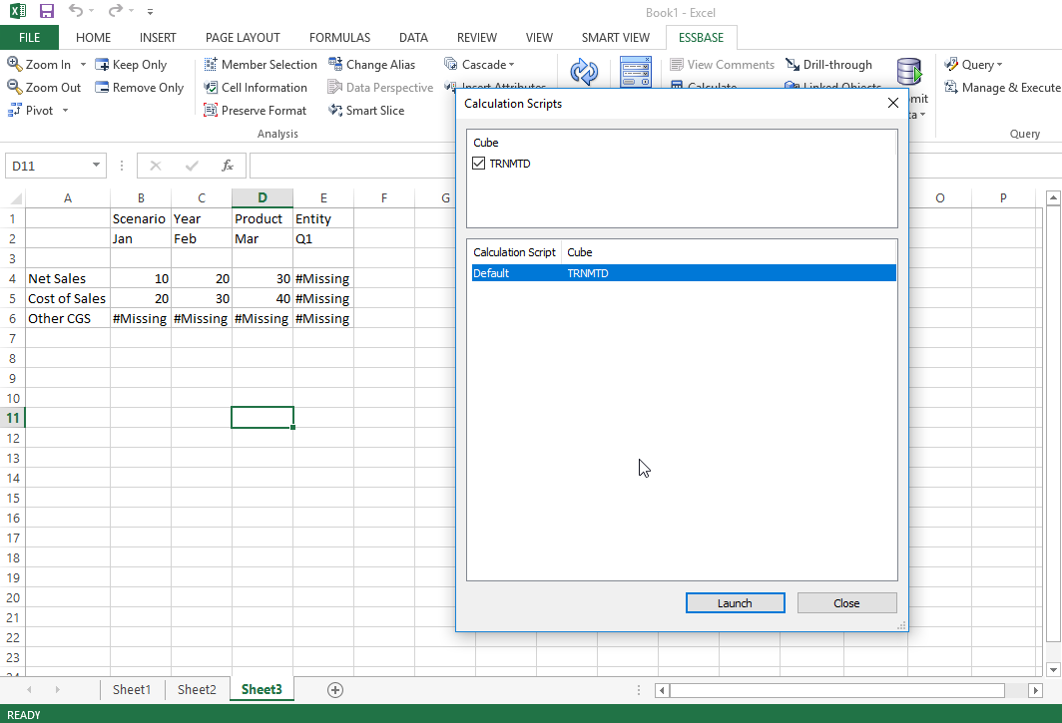This screenshot has width=1062, height=723.
Task: Click the horizontal scrollbar left arrow
Action: pos(662,690)
